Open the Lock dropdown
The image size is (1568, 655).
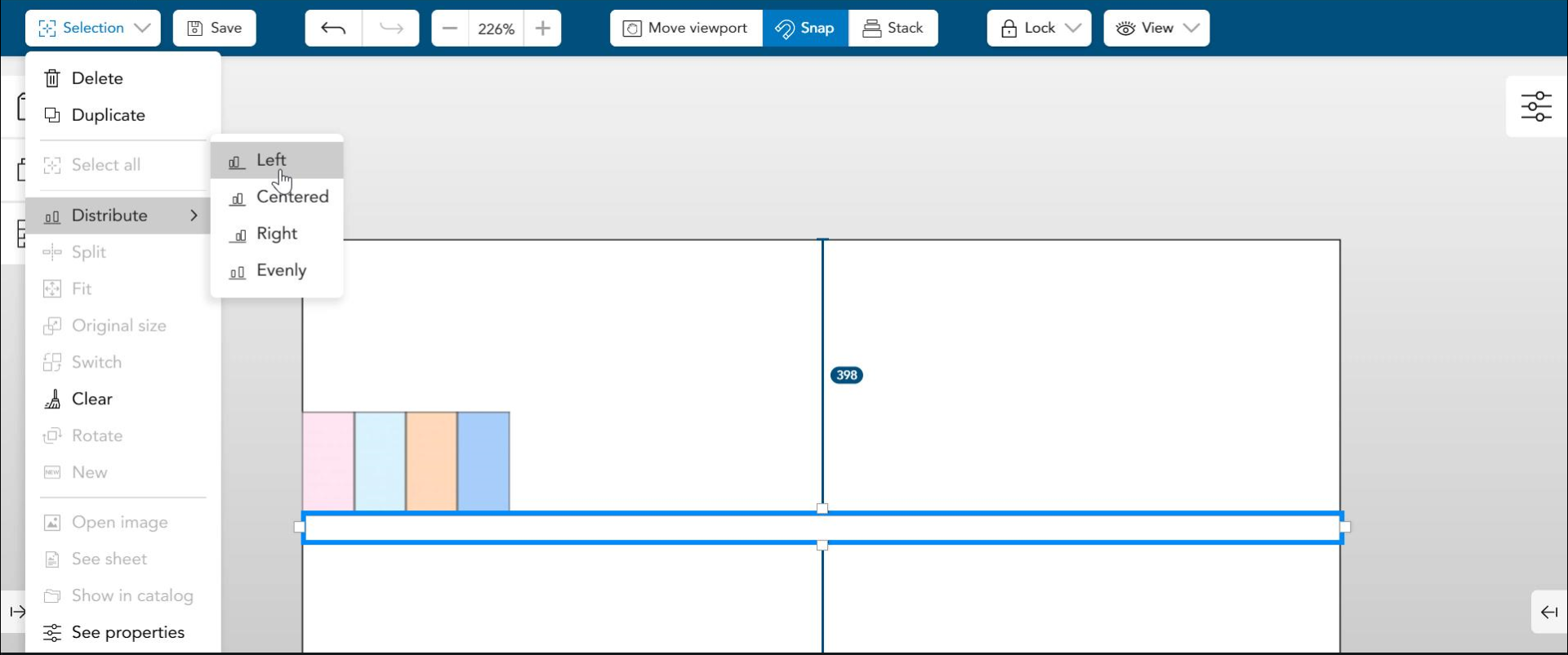(1039, 28)
